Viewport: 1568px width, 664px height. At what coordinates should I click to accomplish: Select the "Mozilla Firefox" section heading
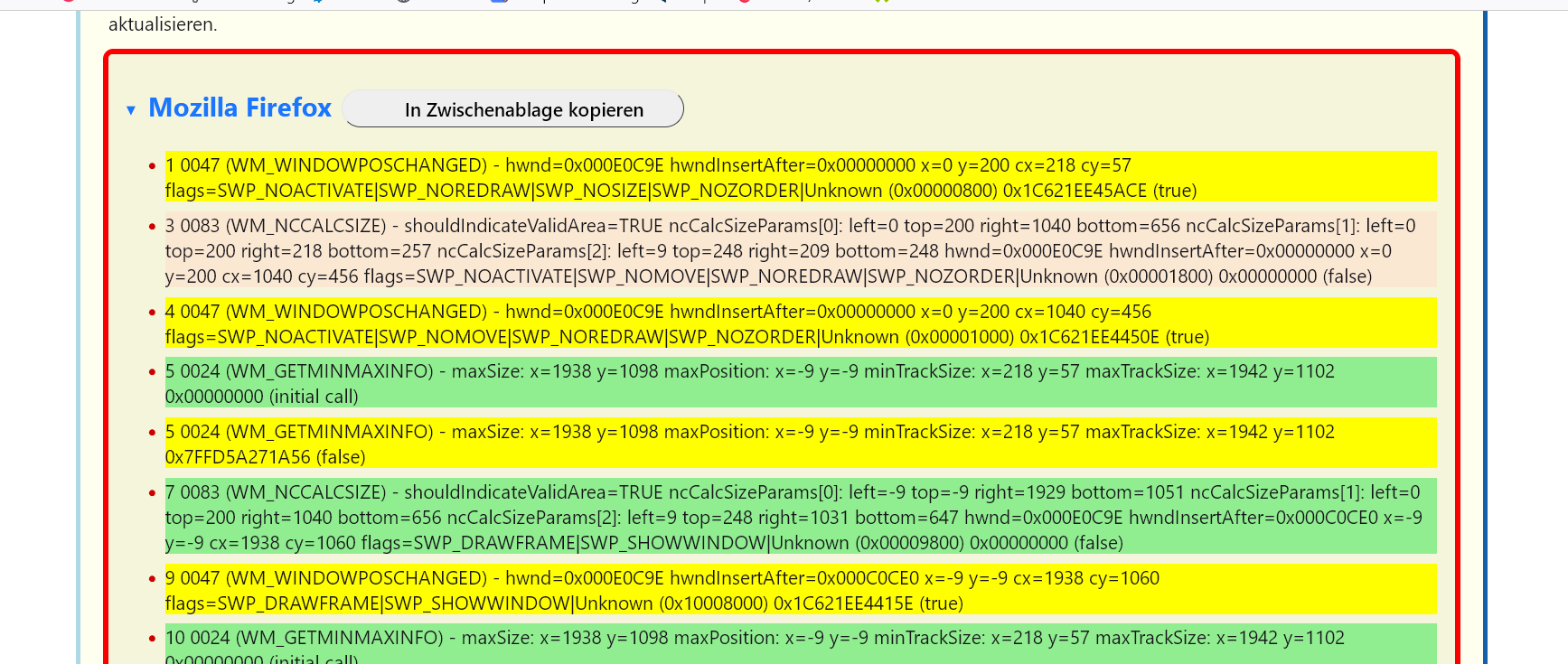pos(240,108)
